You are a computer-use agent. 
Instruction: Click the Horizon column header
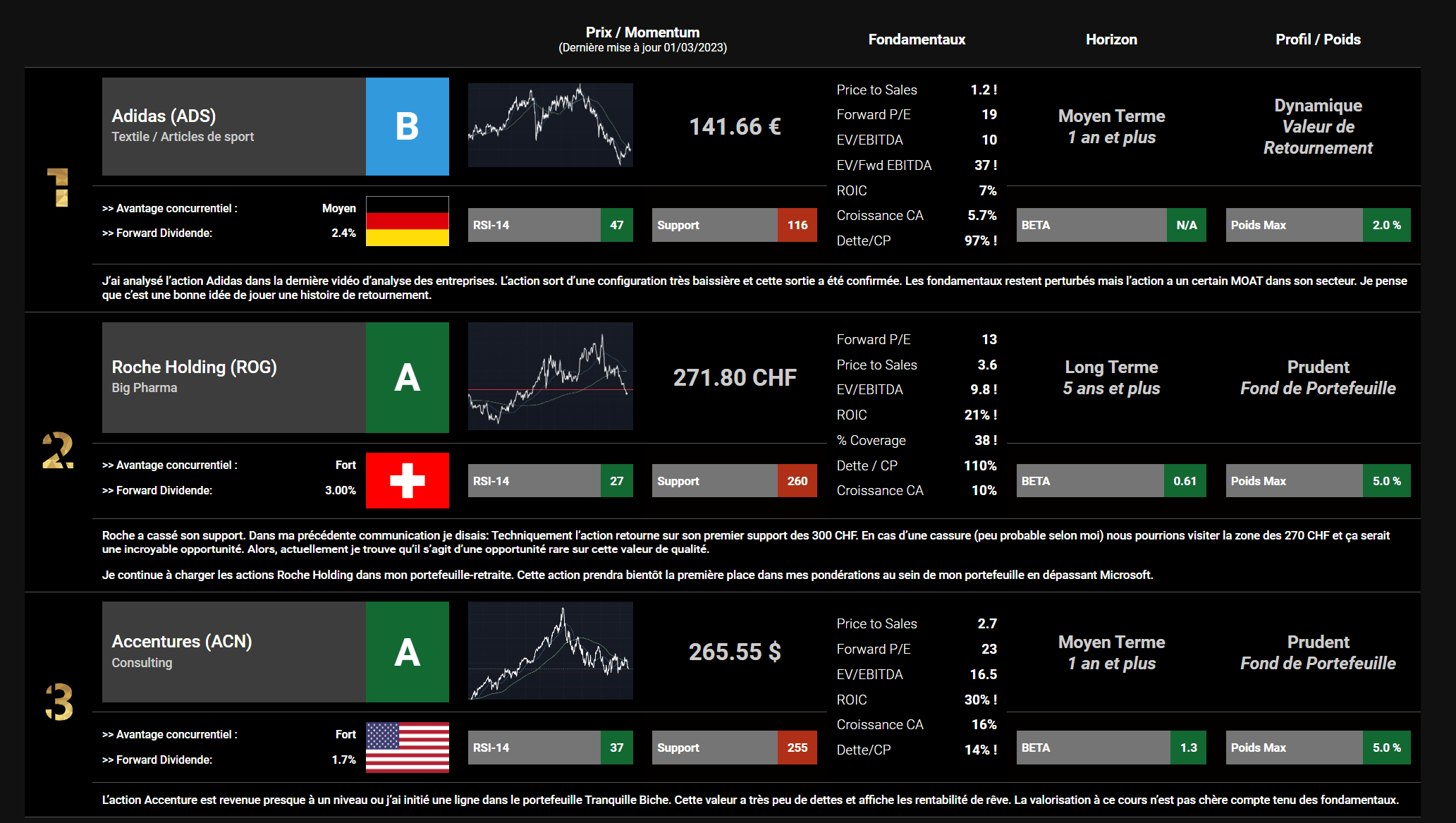pyautogui.click(x=1111, y=39)
